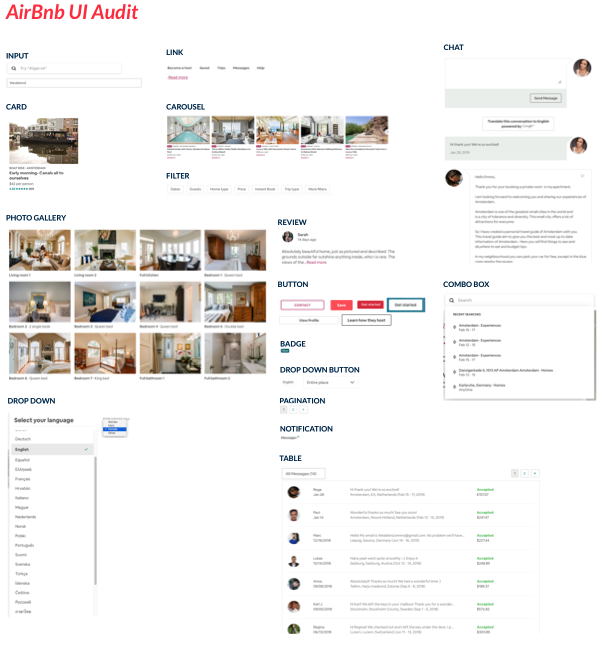This screenshot has width=610, height=651.
Task: Open the 'Trip type' filter
Action: coord(292,189)
